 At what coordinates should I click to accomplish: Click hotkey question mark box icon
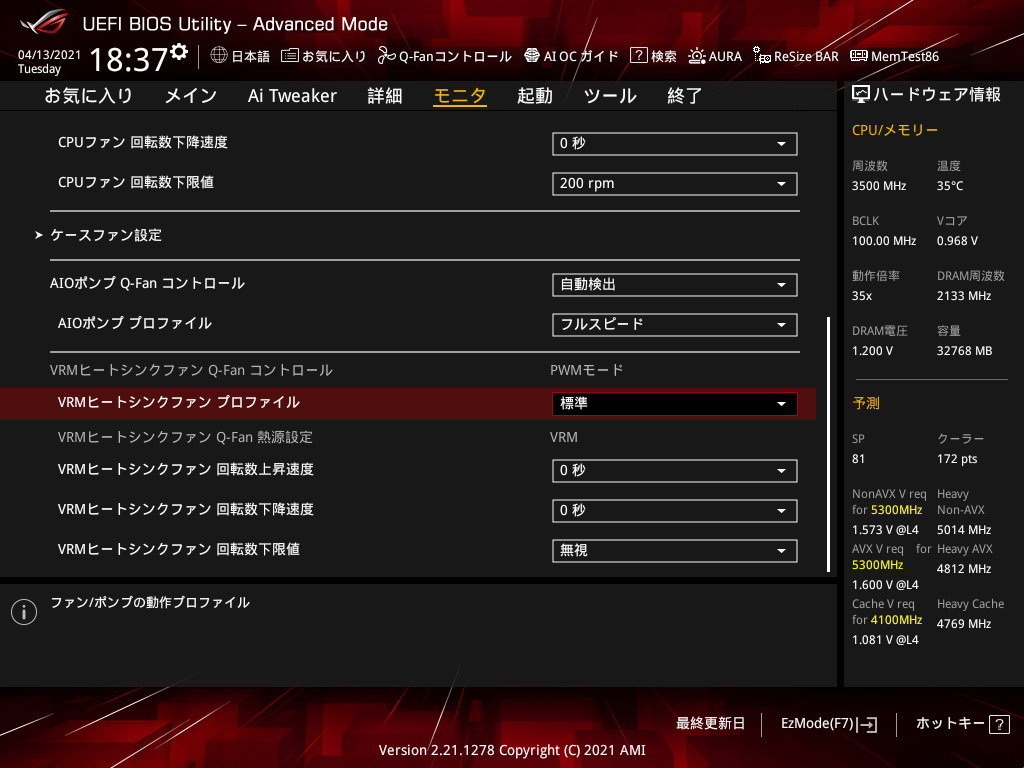point(999,724)
